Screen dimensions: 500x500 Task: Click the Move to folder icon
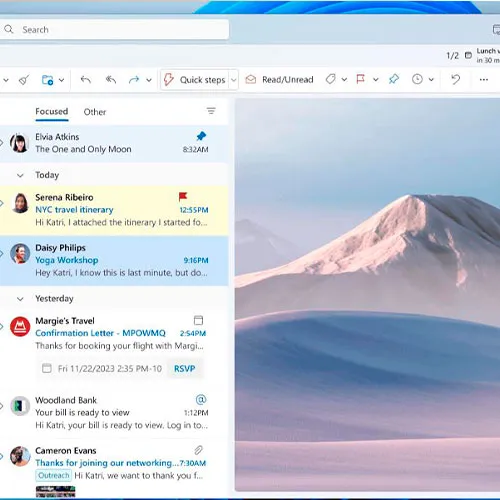pyautogui.click(x=47, y=80)
